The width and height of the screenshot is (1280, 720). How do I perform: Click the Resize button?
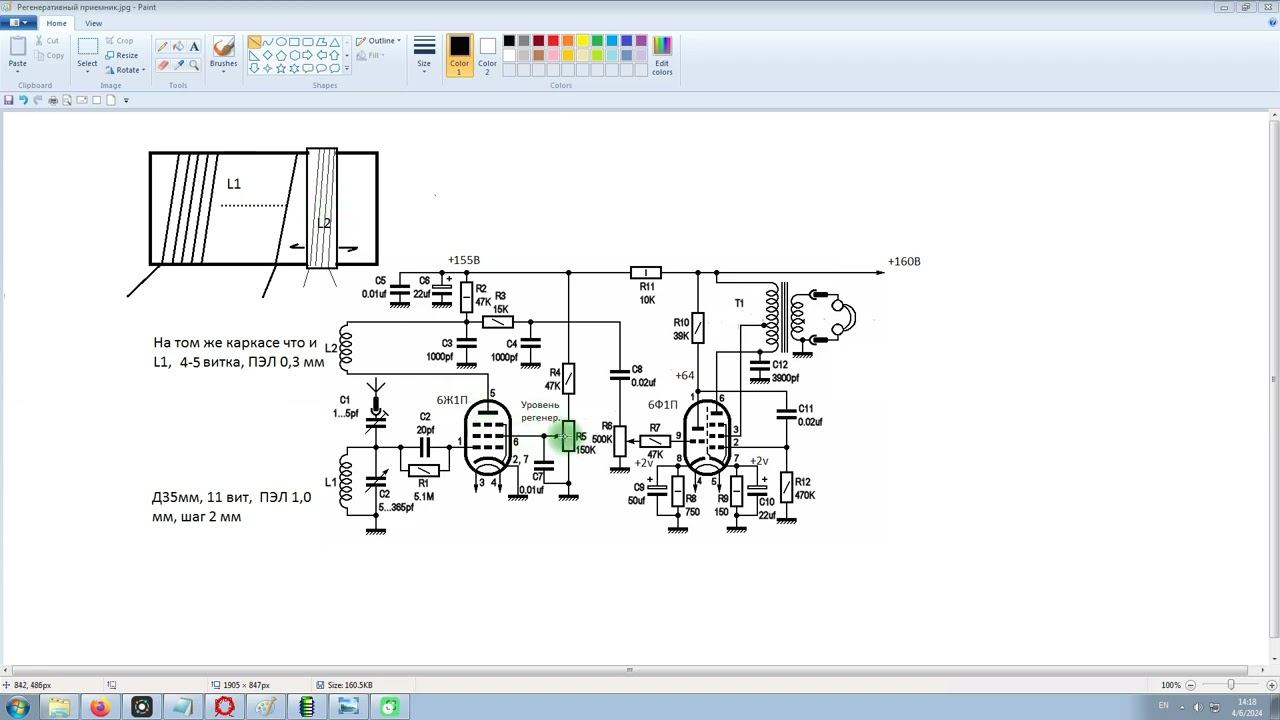point(122,55)
